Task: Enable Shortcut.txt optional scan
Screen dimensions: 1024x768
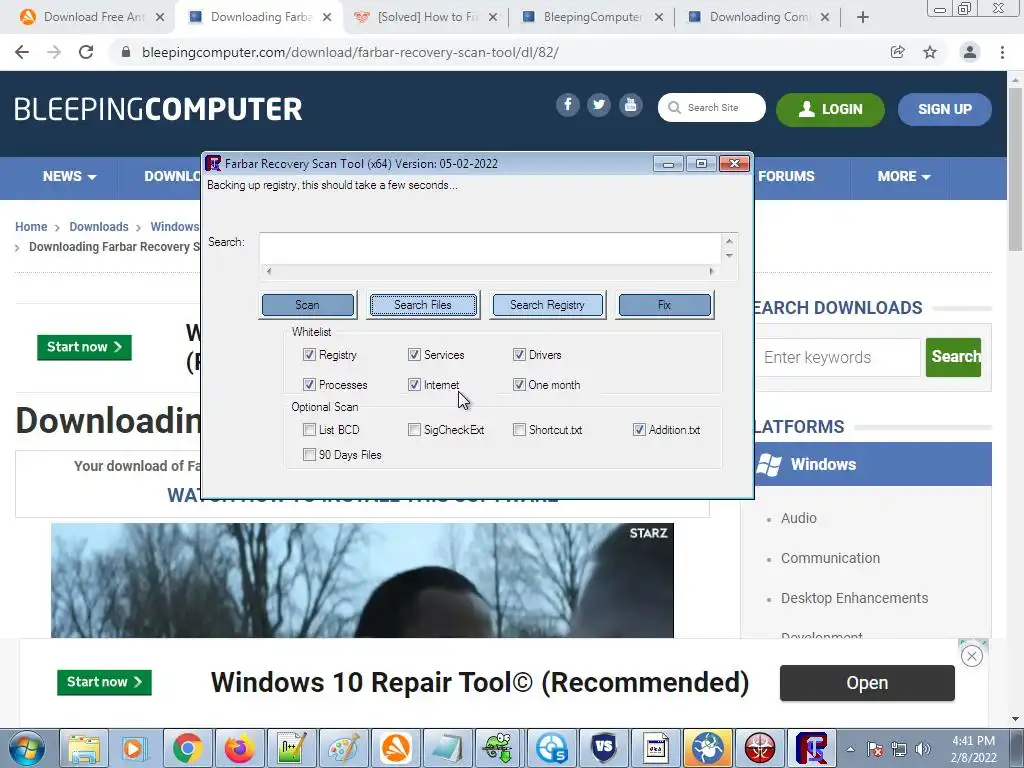Action: [519, 430]
